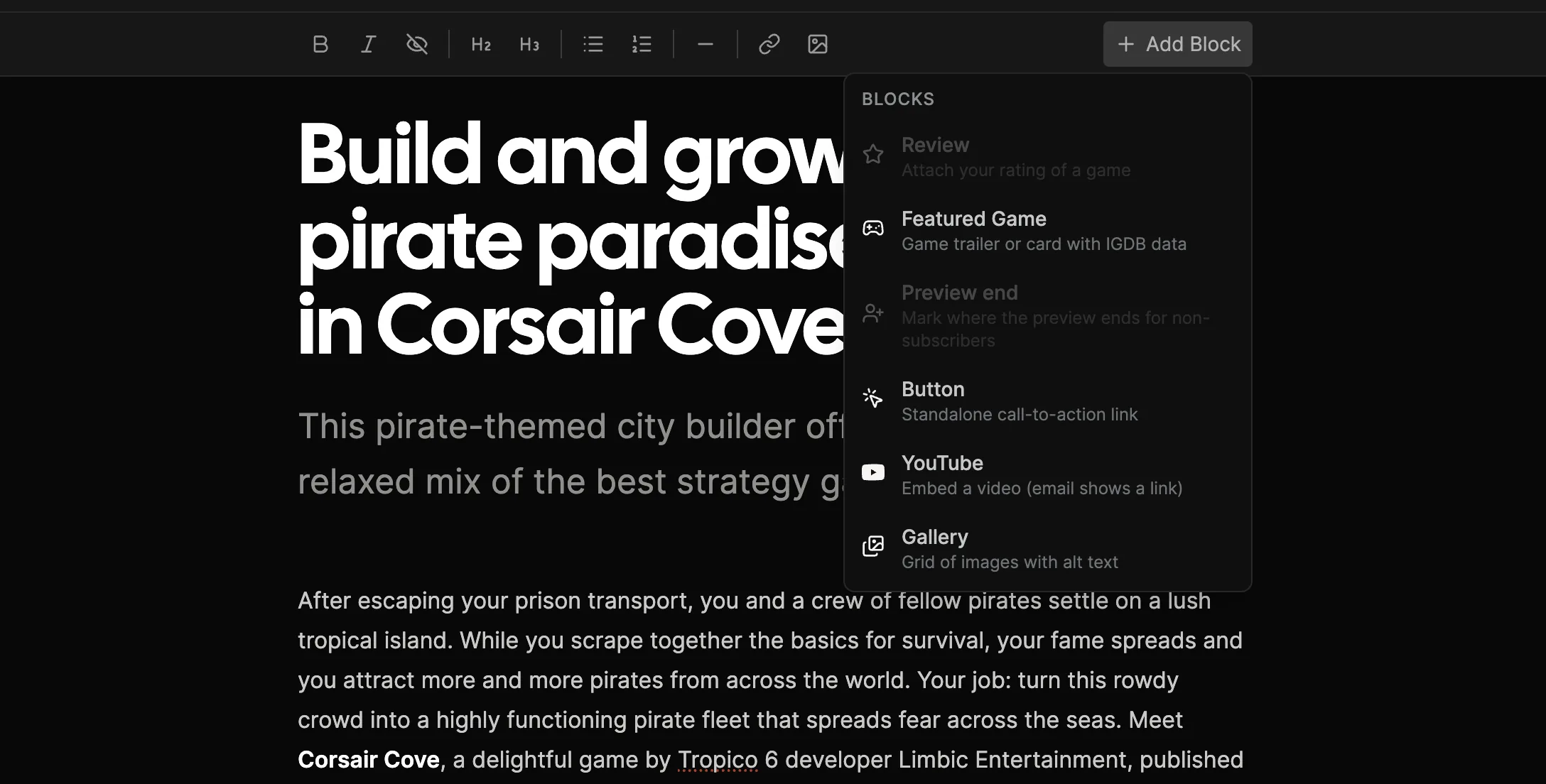This screenshot has height=784, width=1546.
Task: Insert an image from the toolbar
Action: [818, 44]
